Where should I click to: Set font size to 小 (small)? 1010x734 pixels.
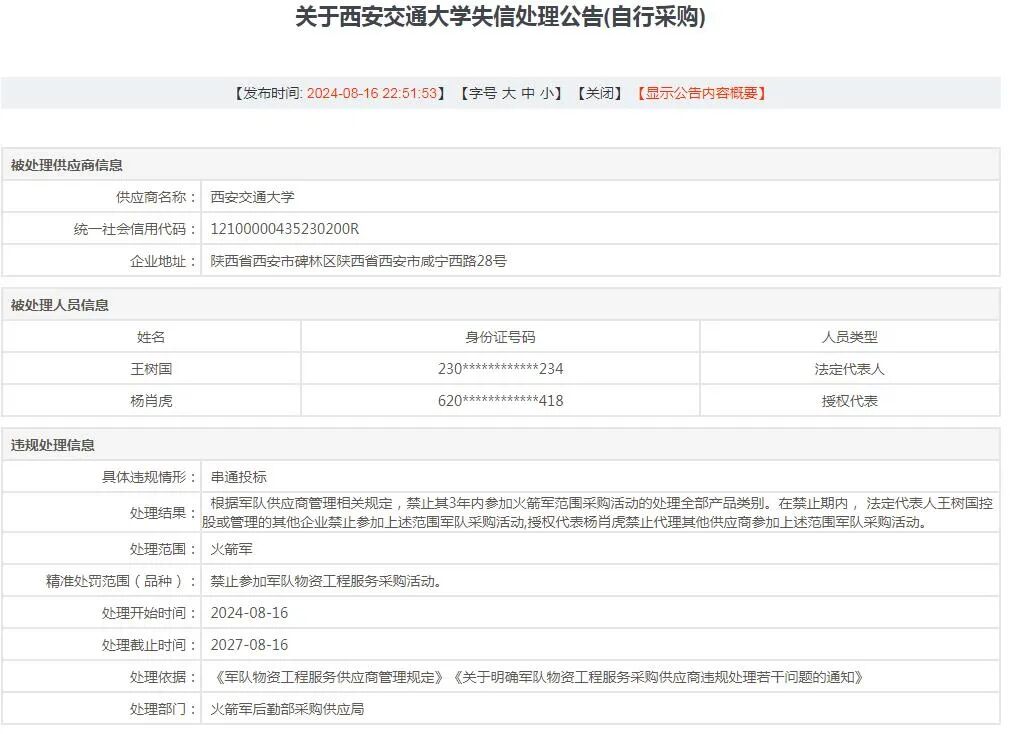coord(547,93)
